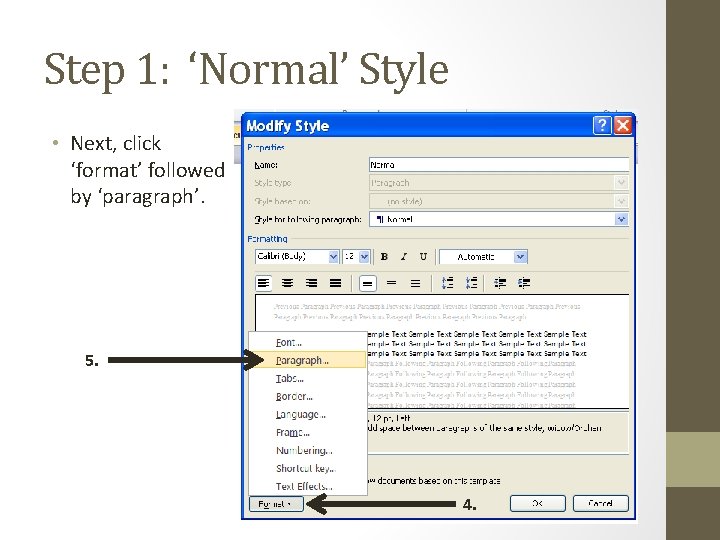Choose Text Effects... from the Format menu
720x540 pixels.
tap(307, 486)
